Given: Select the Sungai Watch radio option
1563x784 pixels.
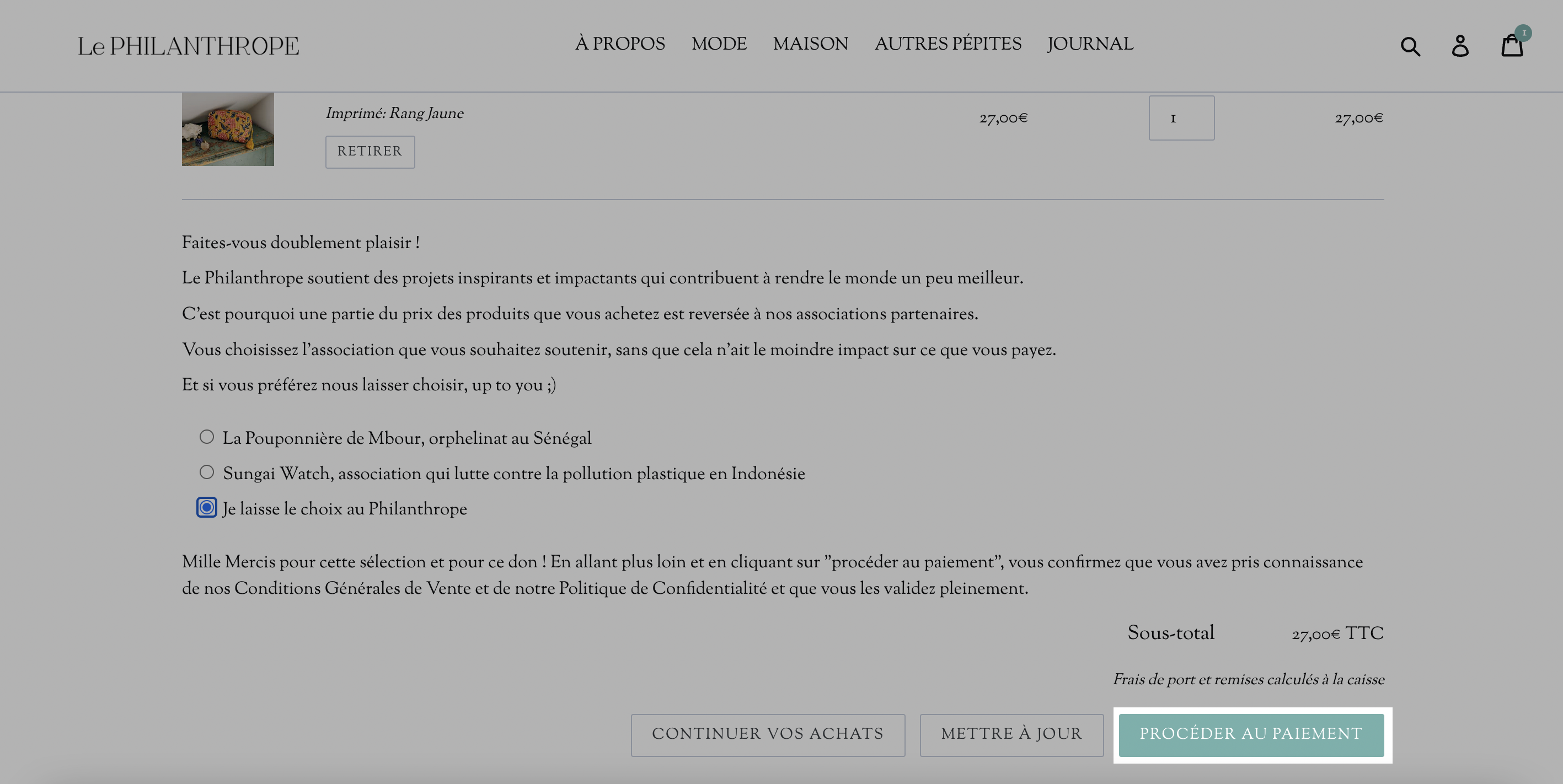Looking at the screenshot, I should tap(207, 472).
